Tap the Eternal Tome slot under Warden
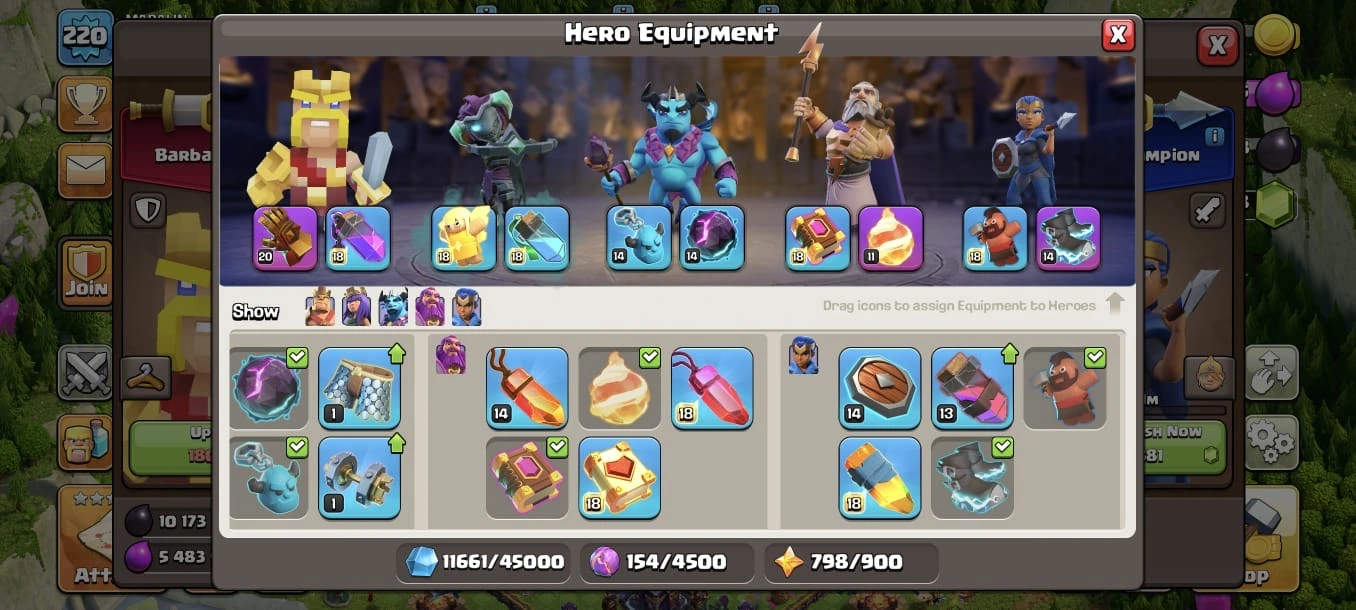1356x610 pixels. click(x=818, y=238)
